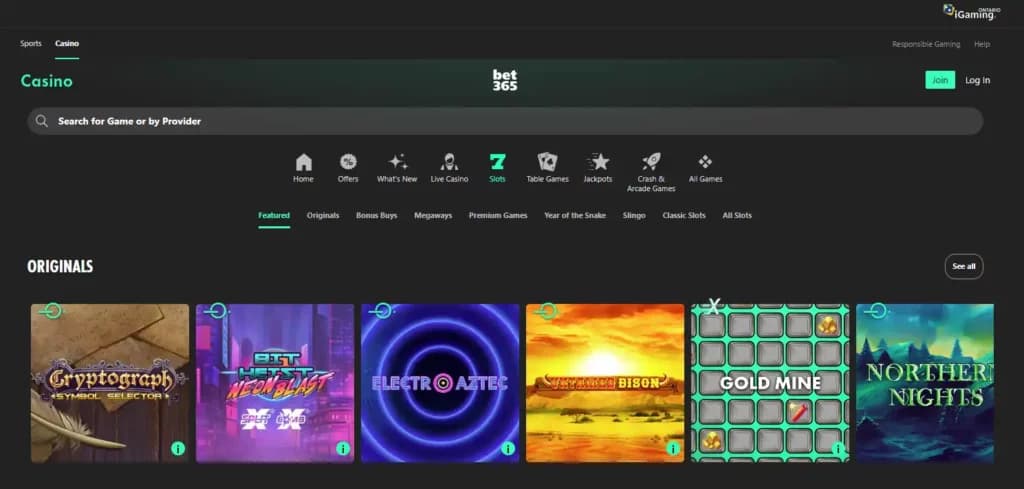Open the Bonus Buys tab

coord(376,215)
